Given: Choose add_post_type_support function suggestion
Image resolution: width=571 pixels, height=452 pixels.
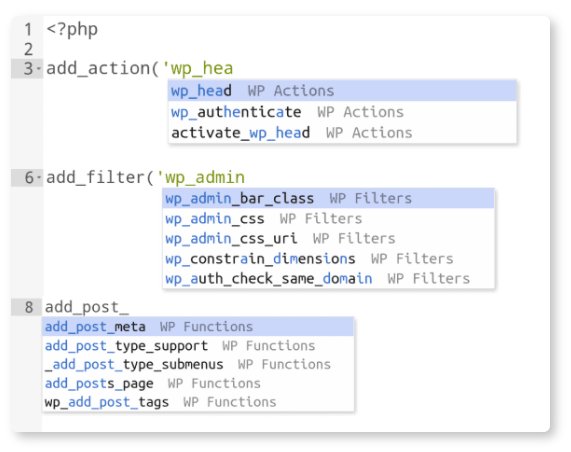Looking at the screenshot, I should pyautogui.click(x=198, y=346).
